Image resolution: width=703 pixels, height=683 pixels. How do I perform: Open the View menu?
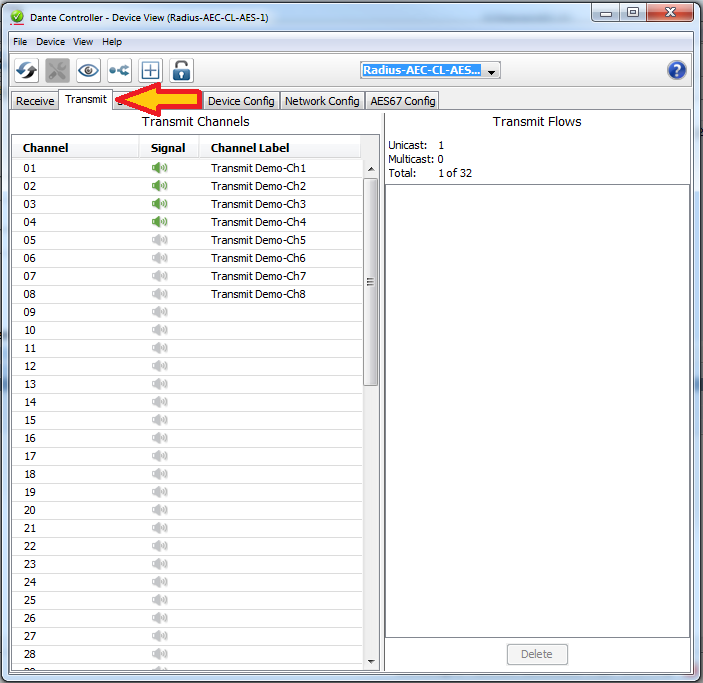coord(83,42)
